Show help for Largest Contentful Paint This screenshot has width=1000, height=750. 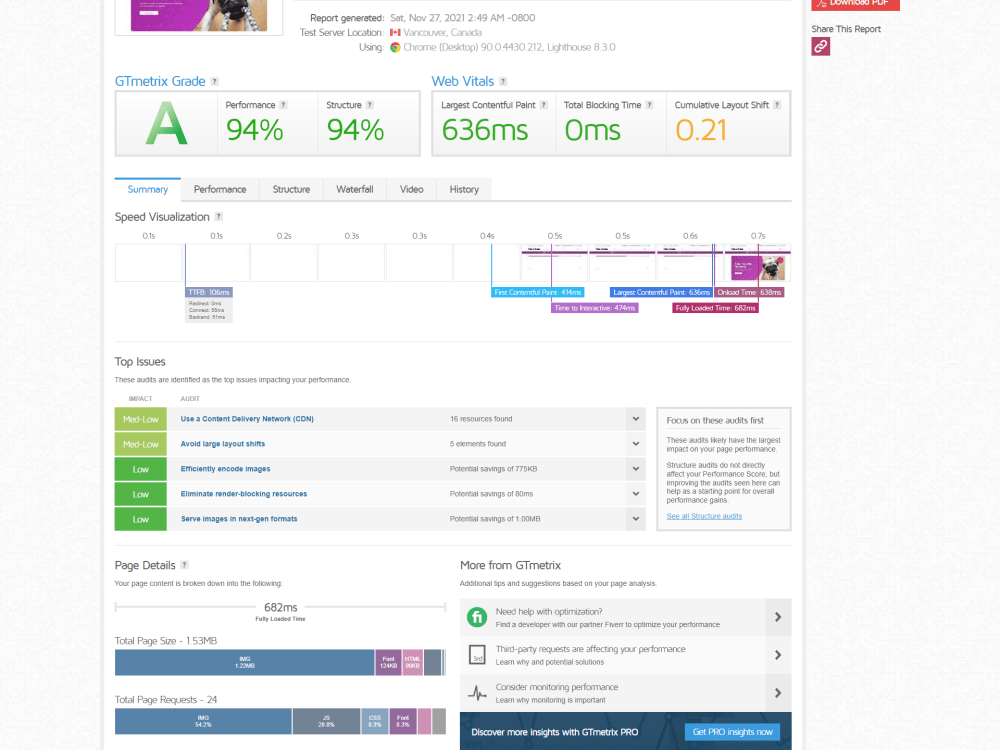tap(543, 105)
